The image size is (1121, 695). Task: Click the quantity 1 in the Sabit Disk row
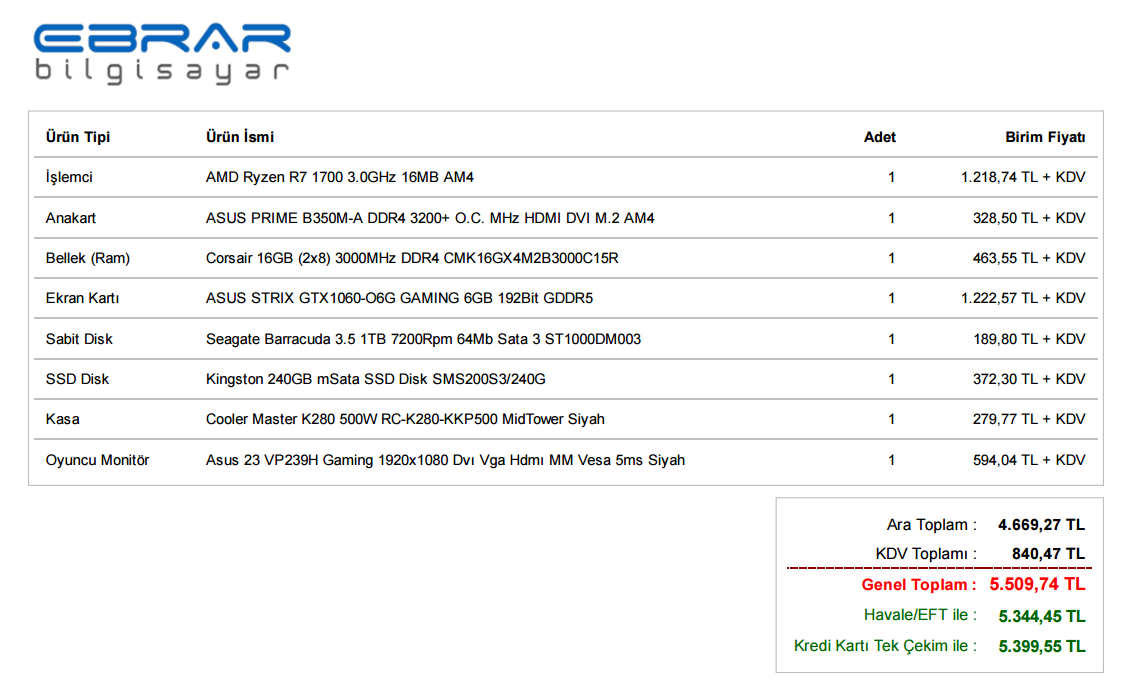coord(892,339)
